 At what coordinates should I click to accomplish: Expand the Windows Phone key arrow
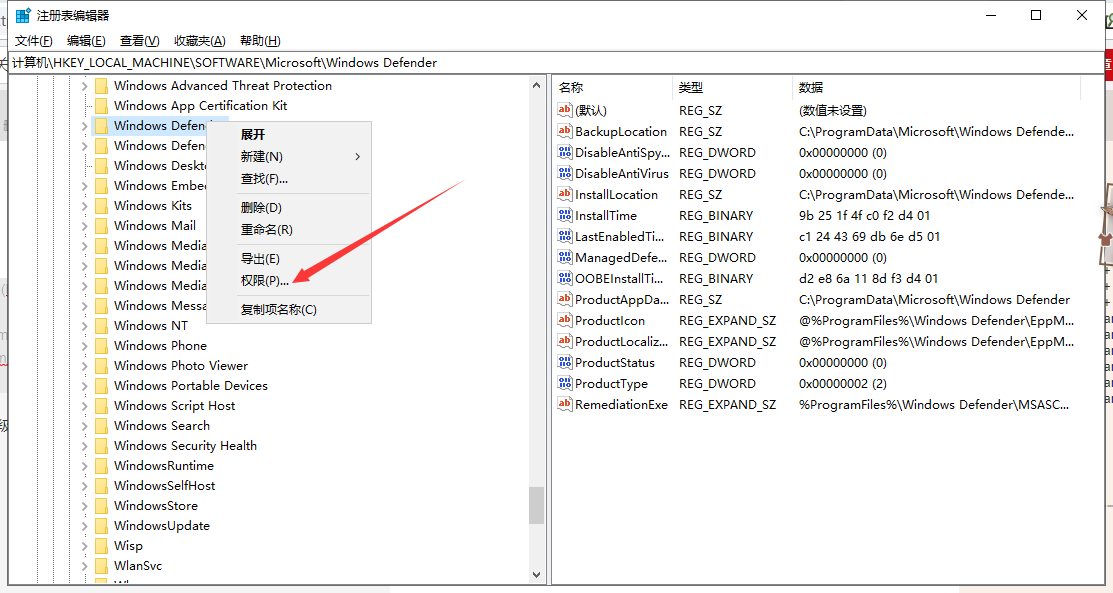tap(84, 346)
